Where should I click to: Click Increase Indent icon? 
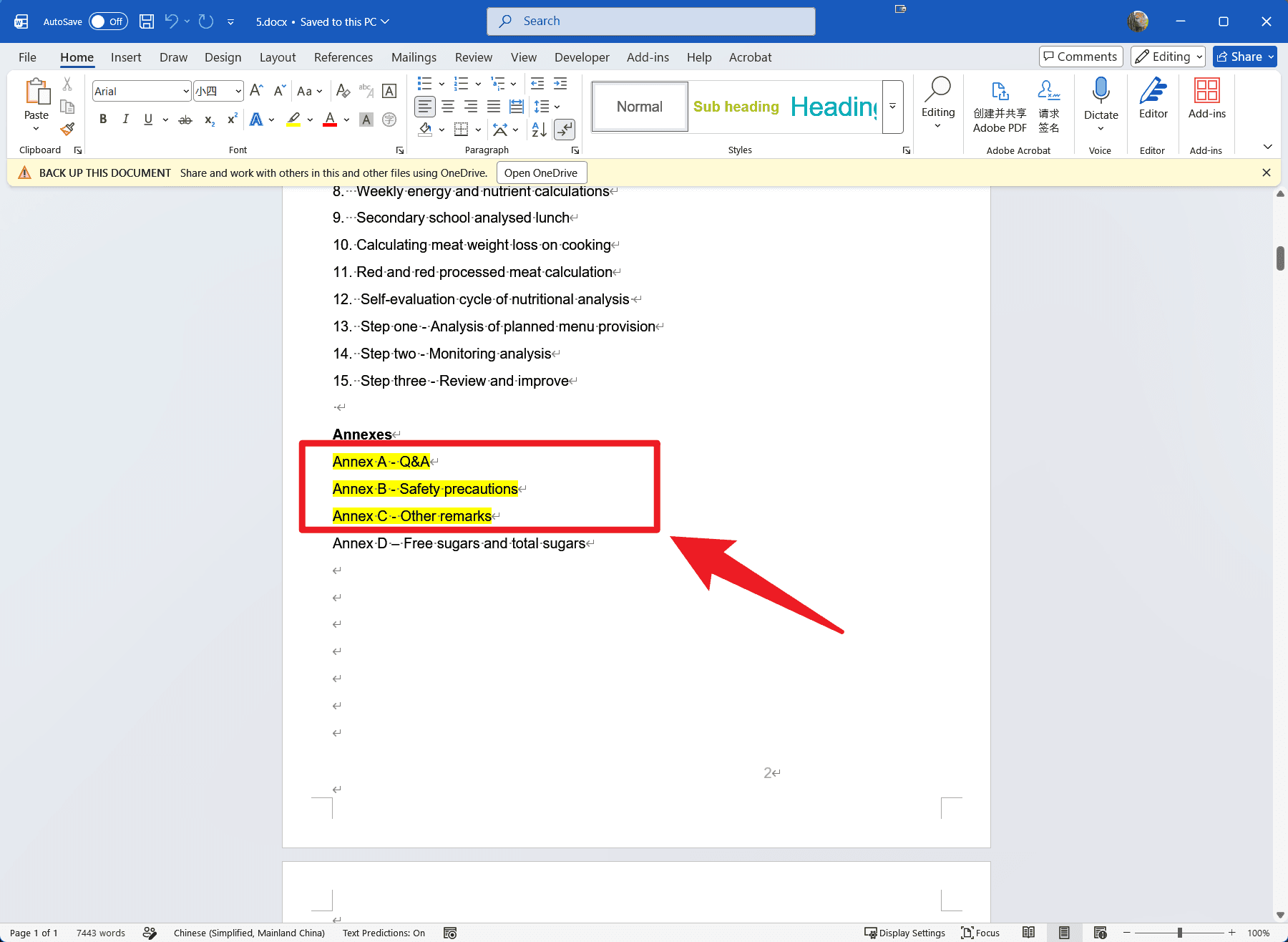(560, 84)
